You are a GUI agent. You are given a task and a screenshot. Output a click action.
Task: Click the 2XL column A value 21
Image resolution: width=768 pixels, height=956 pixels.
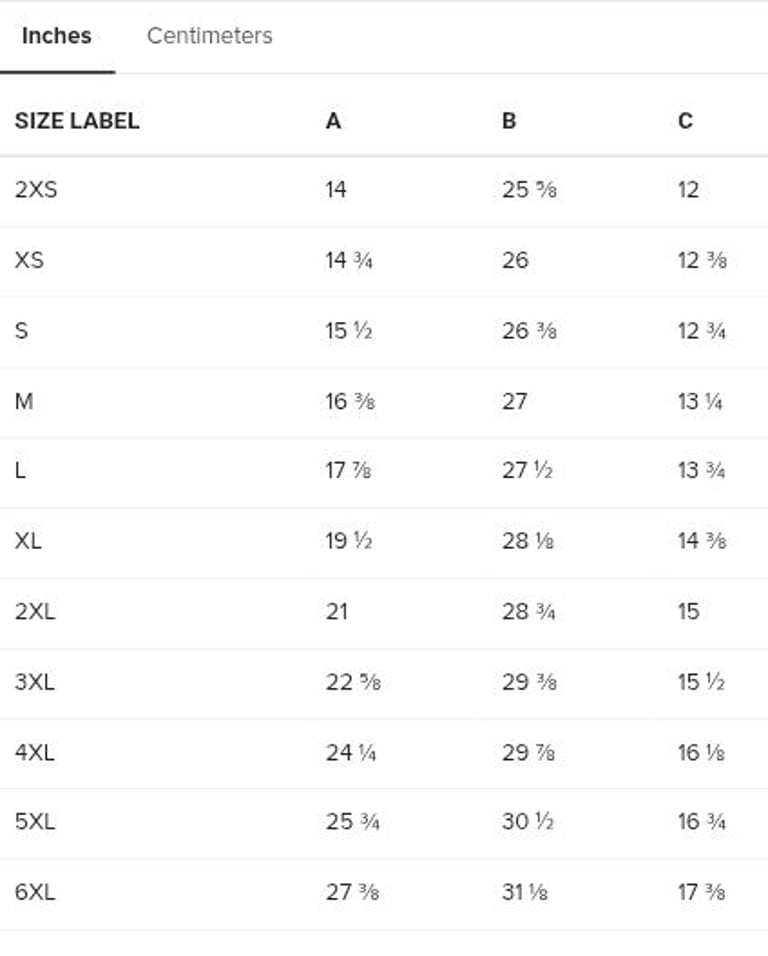(x=337, y=611)
